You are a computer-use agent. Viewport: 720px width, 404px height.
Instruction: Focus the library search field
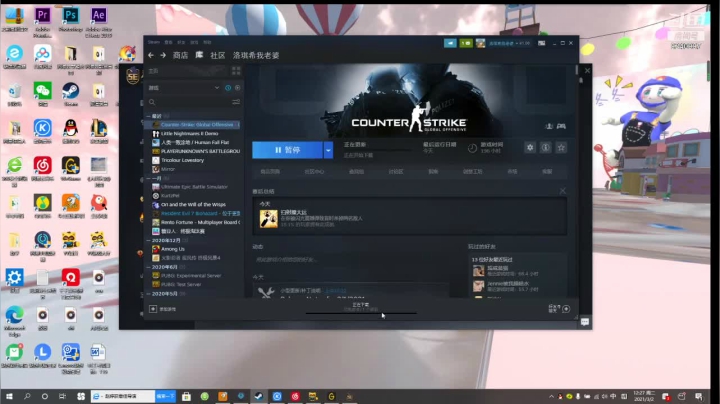click(189, 102)
